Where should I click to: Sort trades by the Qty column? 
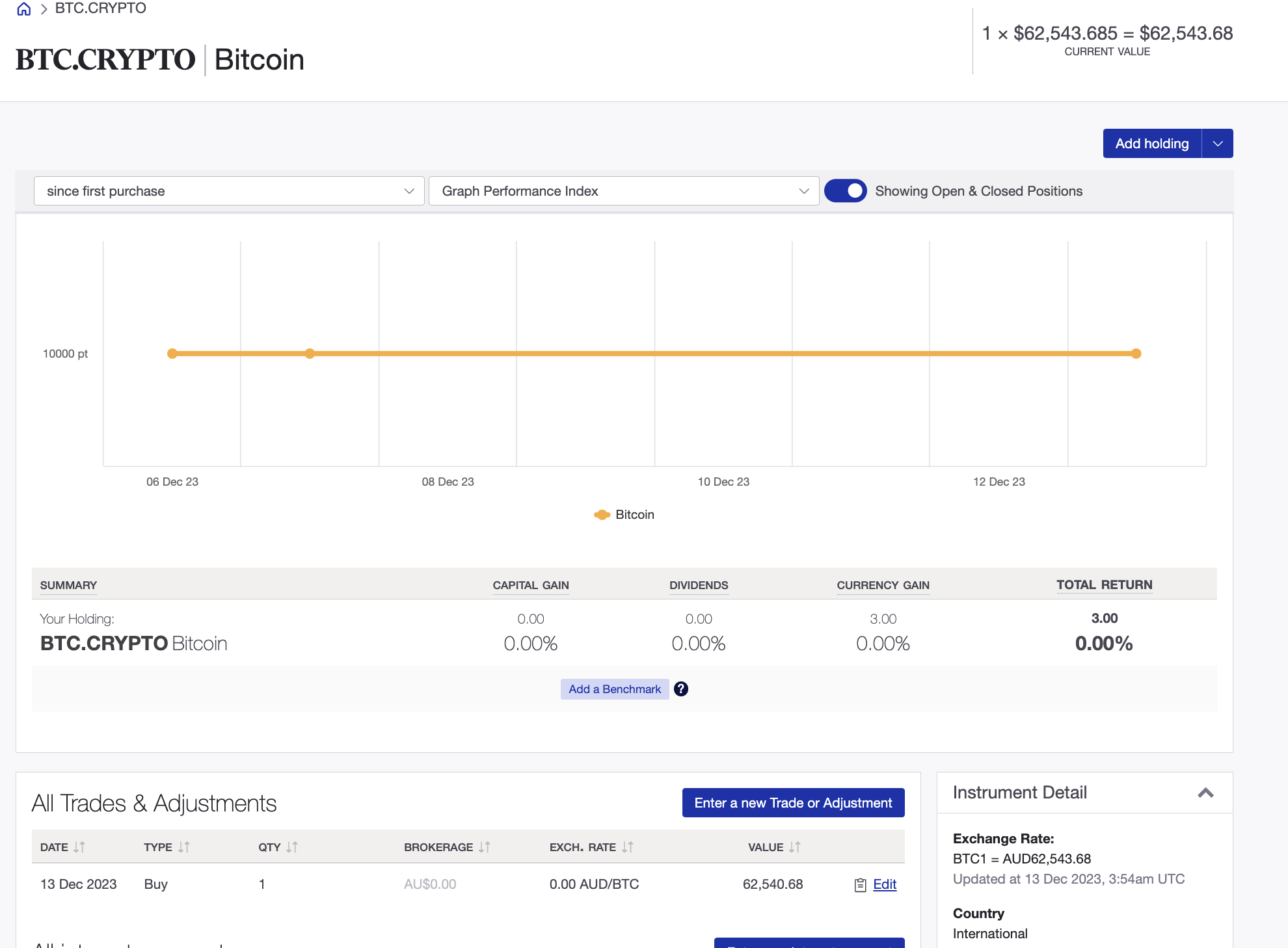[x=291, y=847]
